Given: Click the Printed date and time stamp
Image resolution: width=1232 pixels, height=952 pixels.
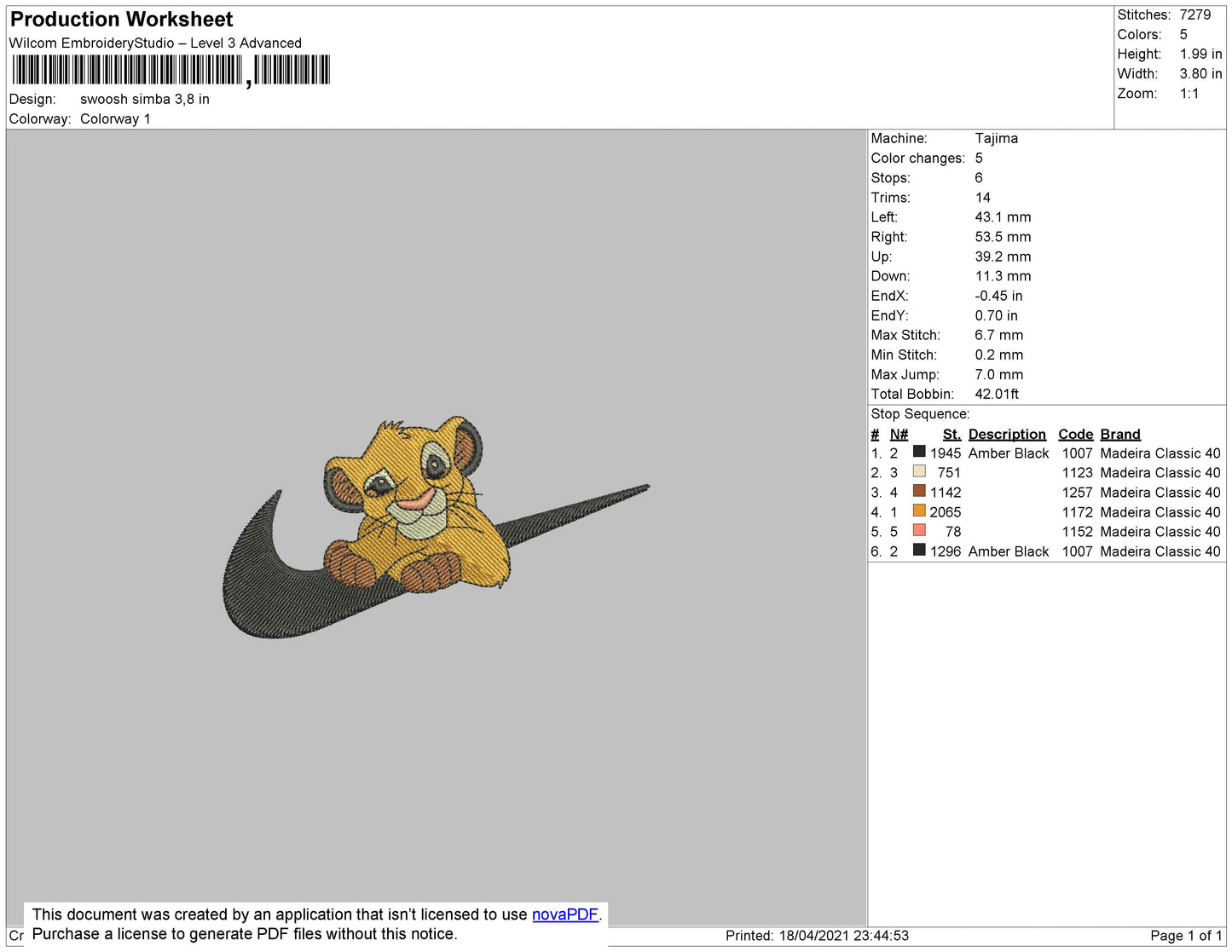Looking at the screenshot, I should coord(816,935).
